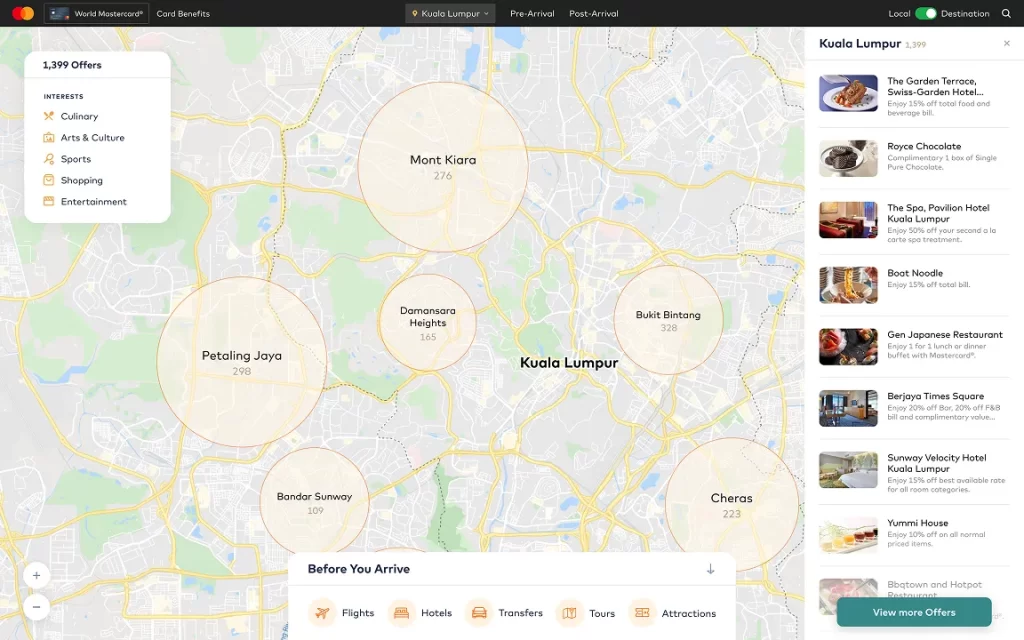Zoom out with the minus button

tap(36, 607)
